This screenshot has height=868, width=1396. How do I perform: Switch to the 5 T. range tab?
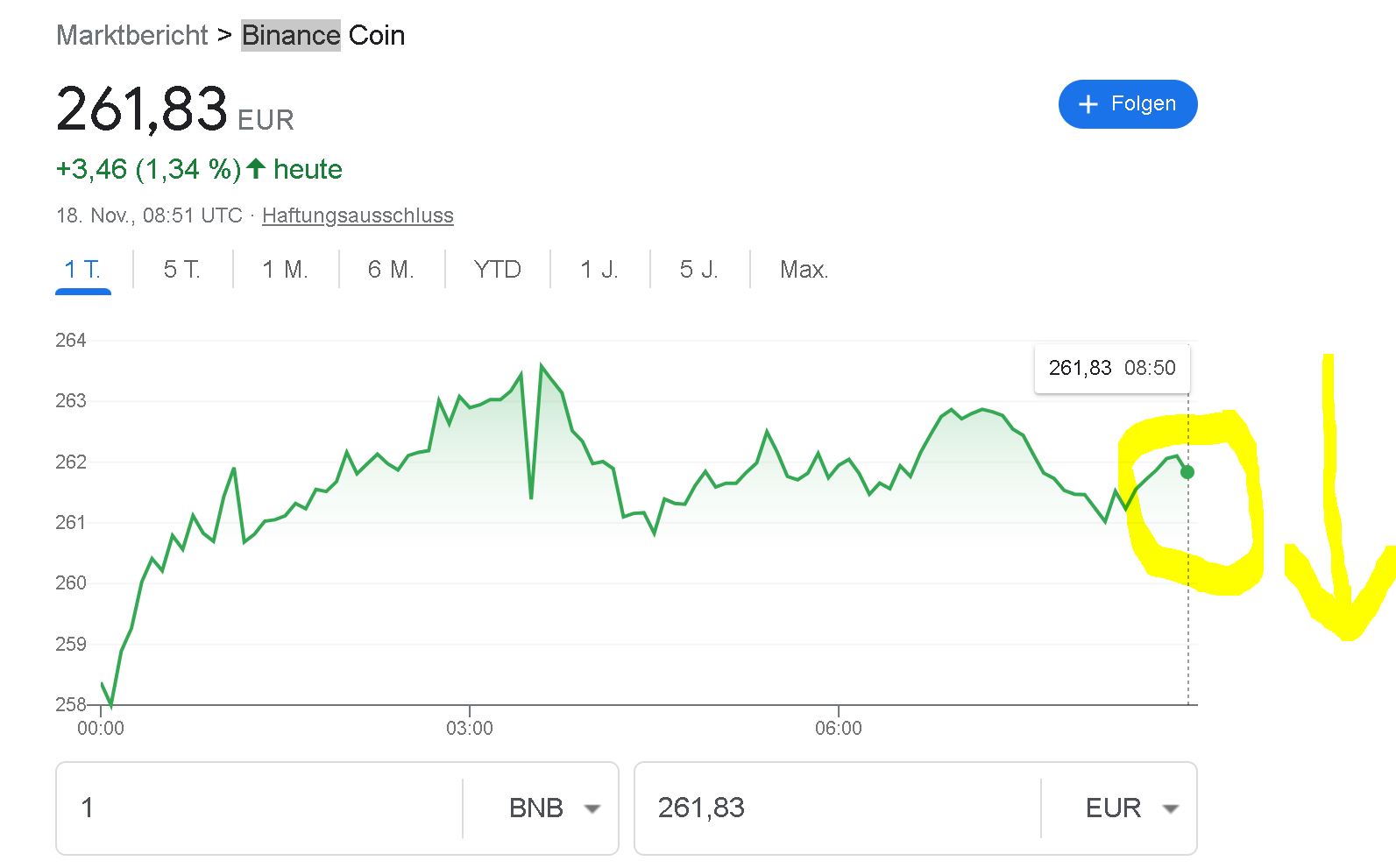(182, 270)
